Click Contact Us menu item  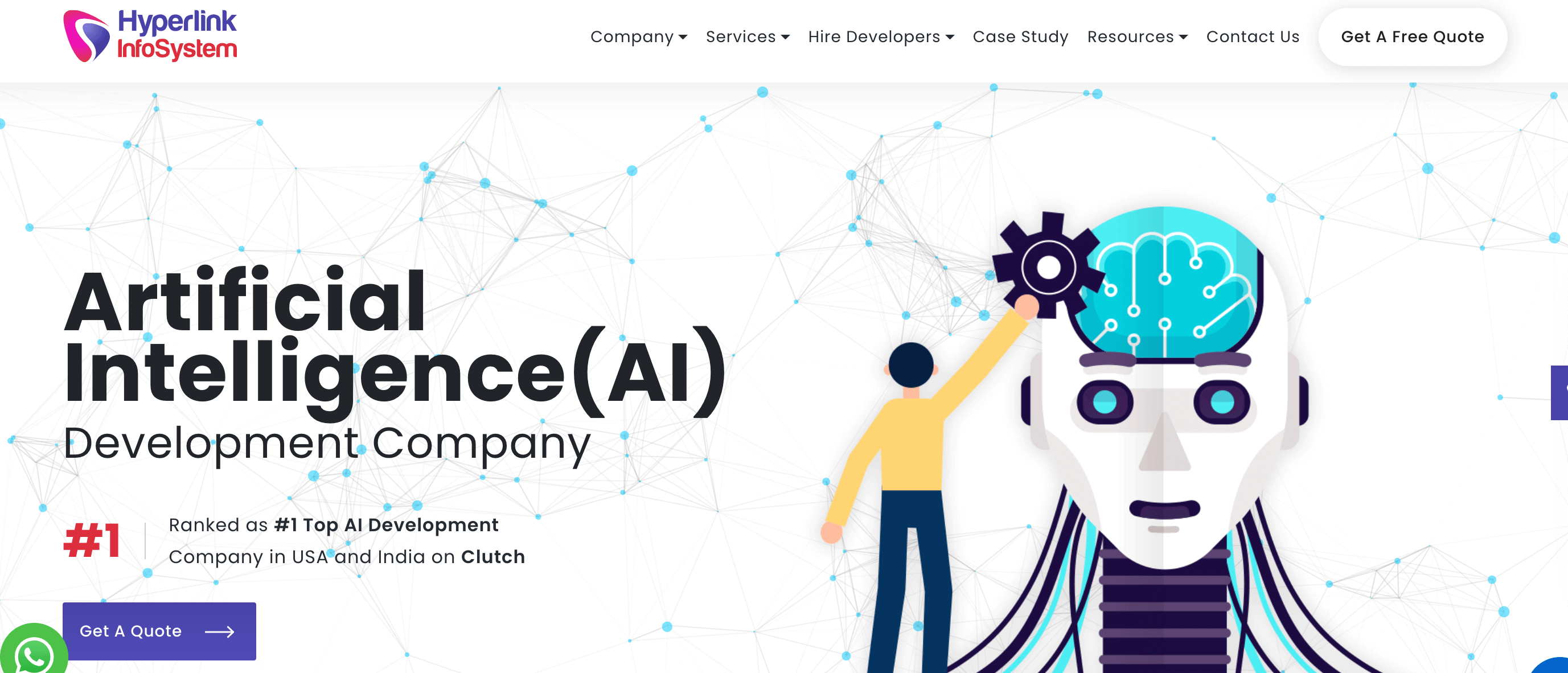pos(1253,37)
